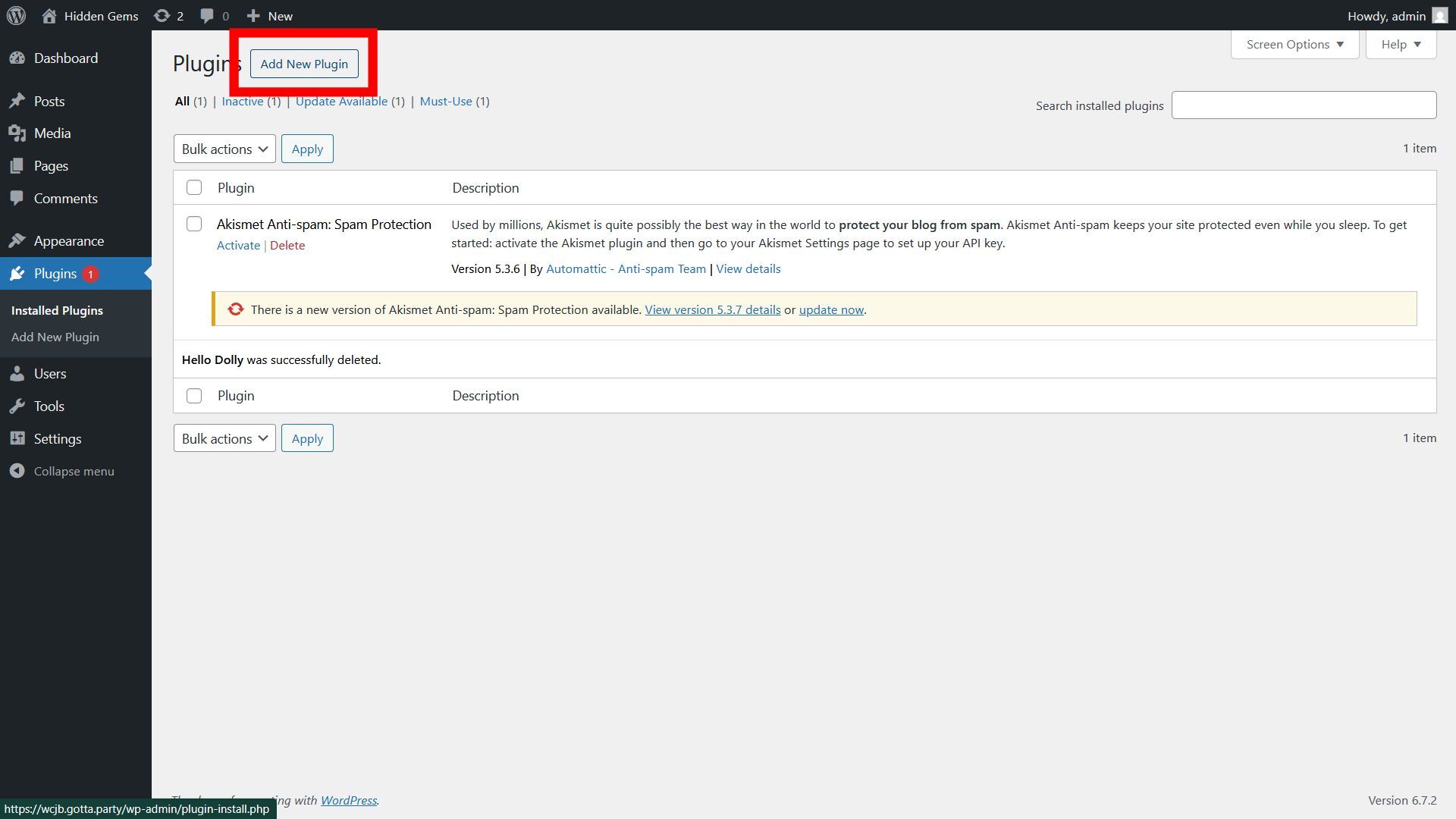
Task: Click the Akismet Anti-spam: Spam Protection title
Action: pos(324,224)
